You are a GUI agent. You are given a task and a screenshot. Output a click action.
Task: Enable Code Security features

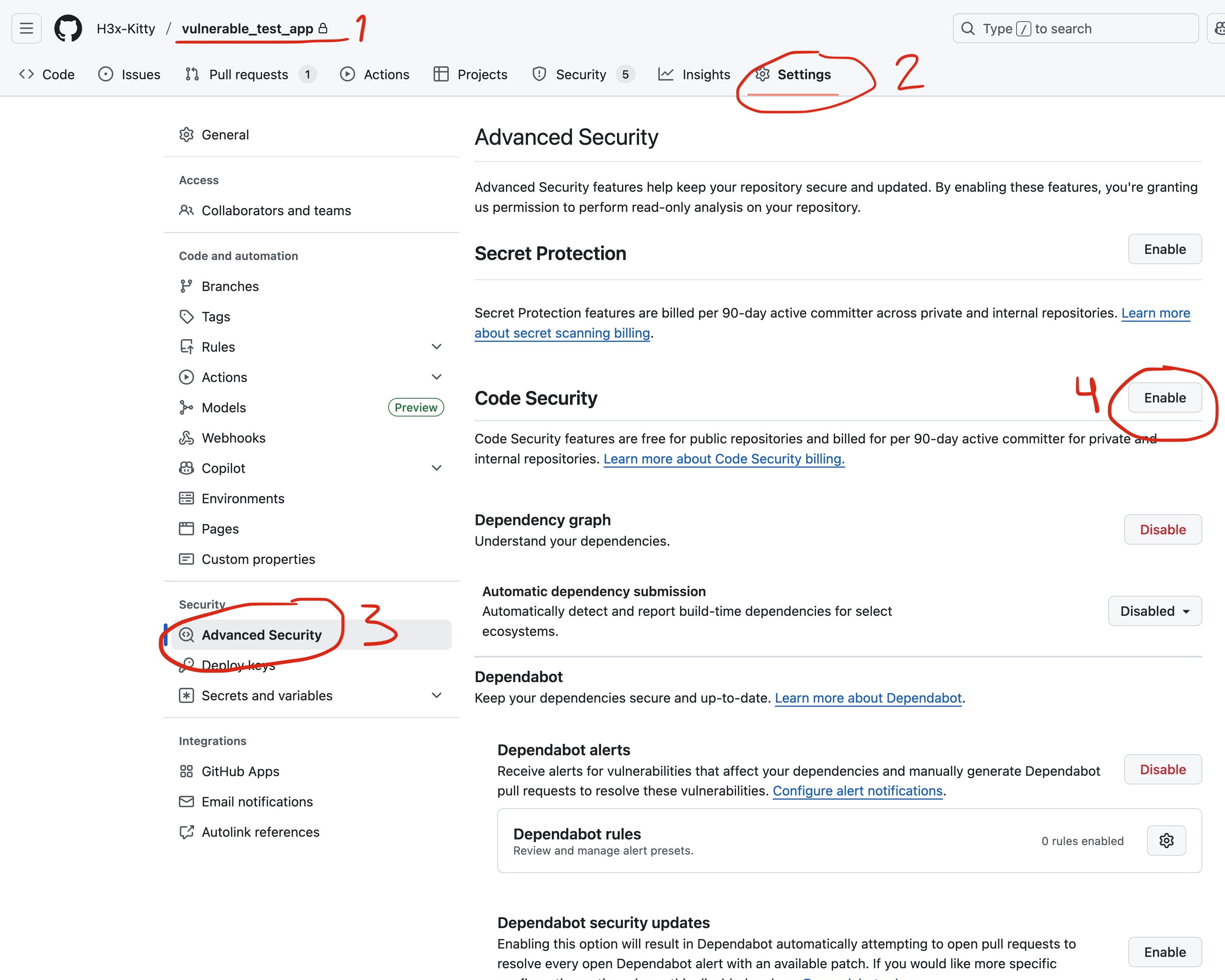(x=1165, y=398)
